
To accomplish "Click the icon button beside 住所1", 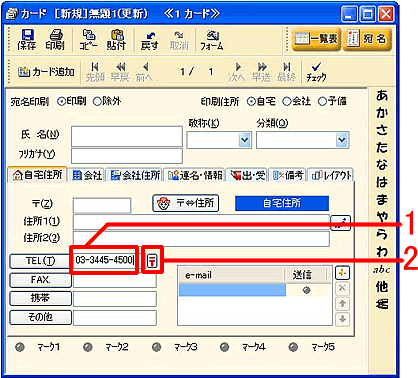I will click(340, 223).
